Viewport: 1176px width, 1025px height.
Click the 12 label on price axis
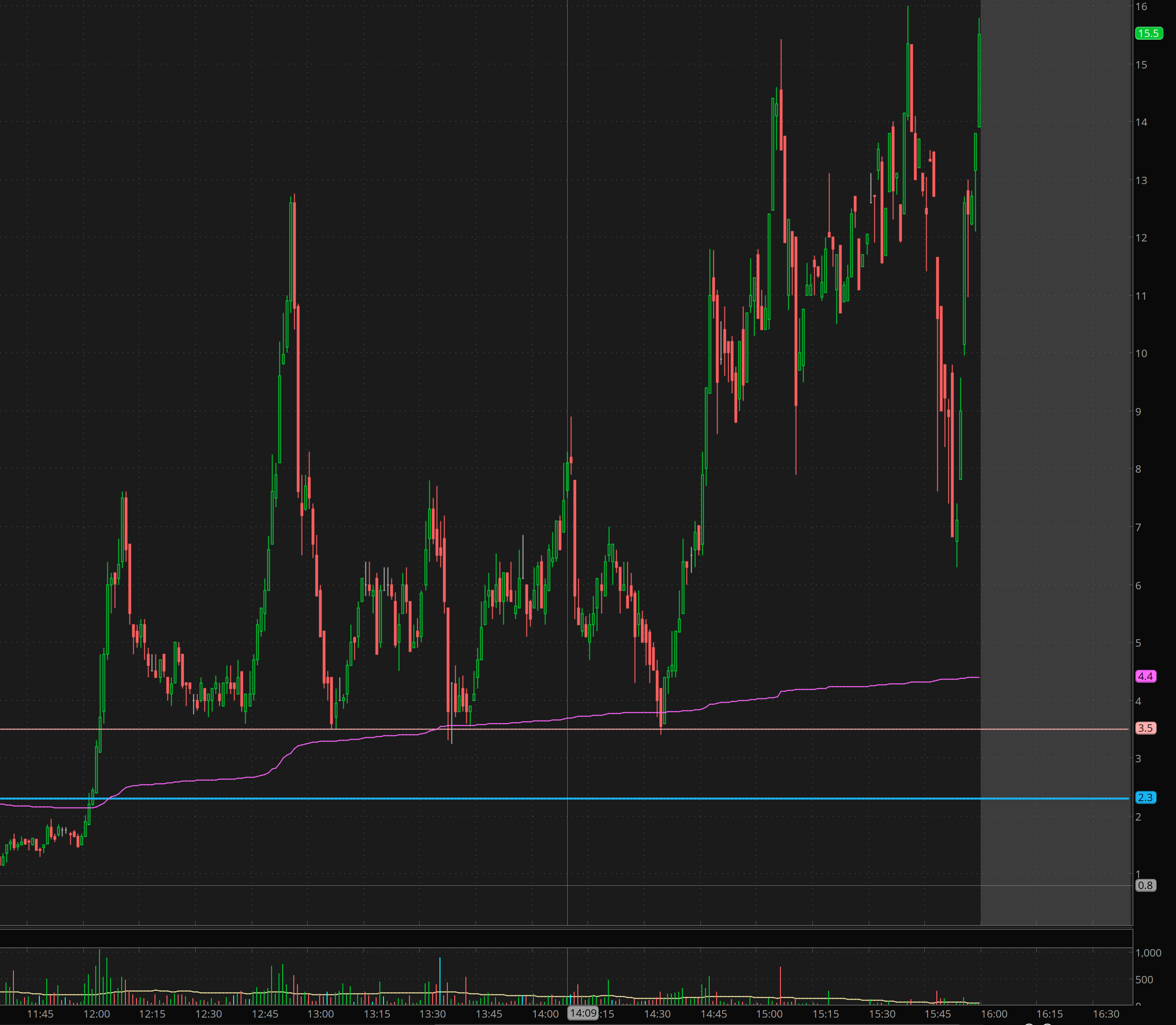click(x=1141, y=237)
